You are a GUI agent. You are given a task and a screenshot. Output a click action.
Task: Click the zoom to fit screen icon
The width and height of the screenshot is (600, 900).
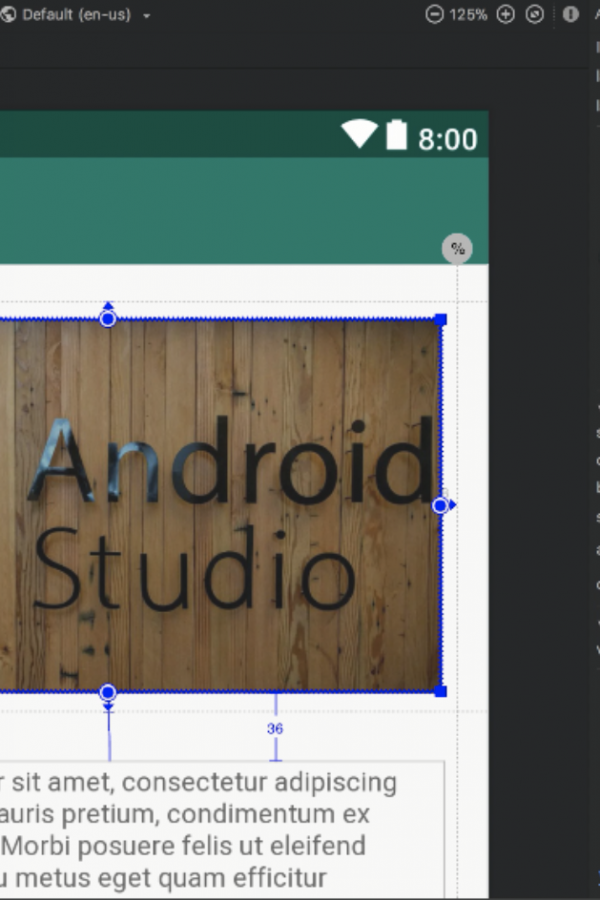(535, 14)
